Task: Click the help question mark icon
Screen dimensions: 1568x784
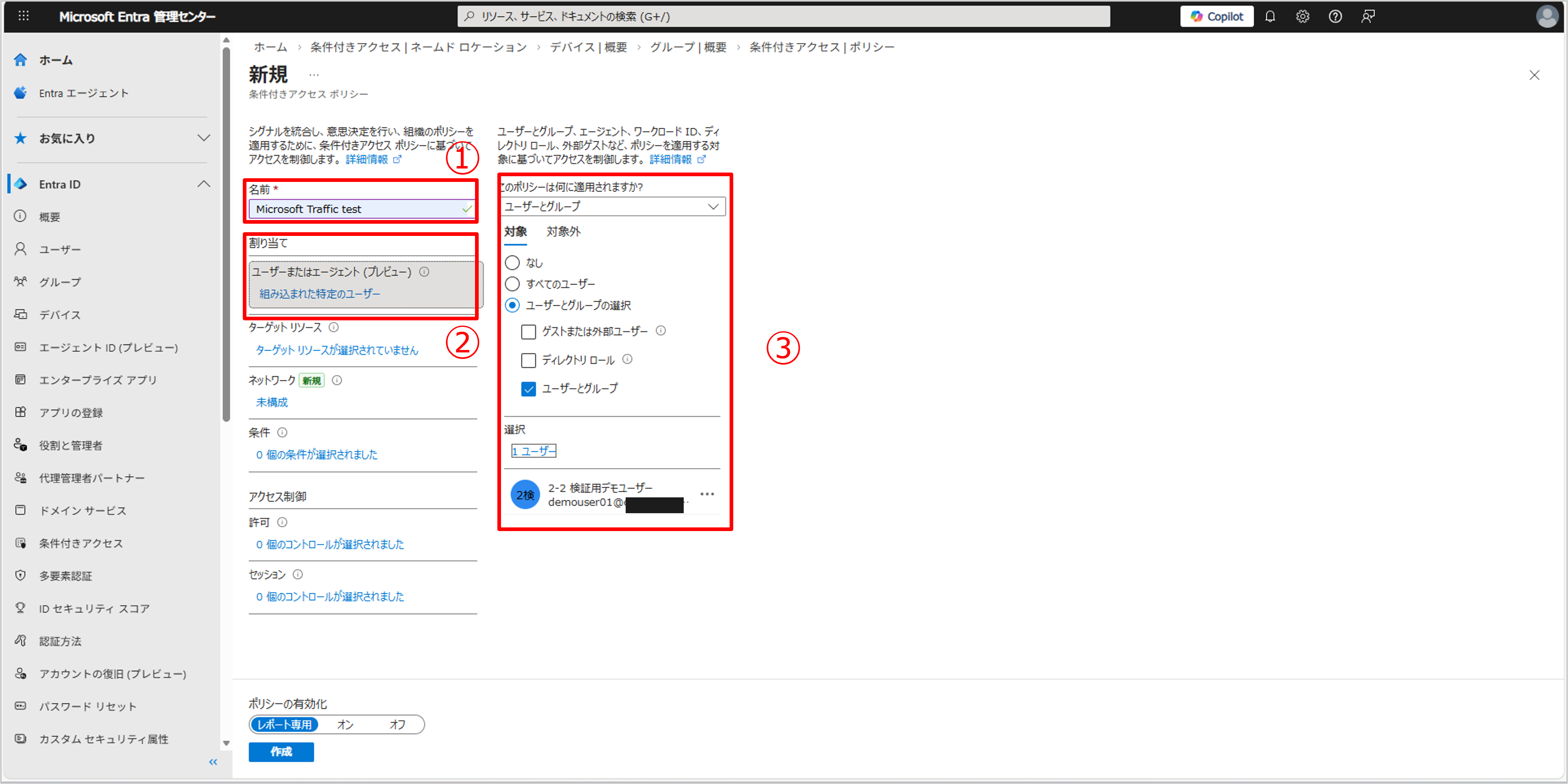Action: pos(1335,16)
